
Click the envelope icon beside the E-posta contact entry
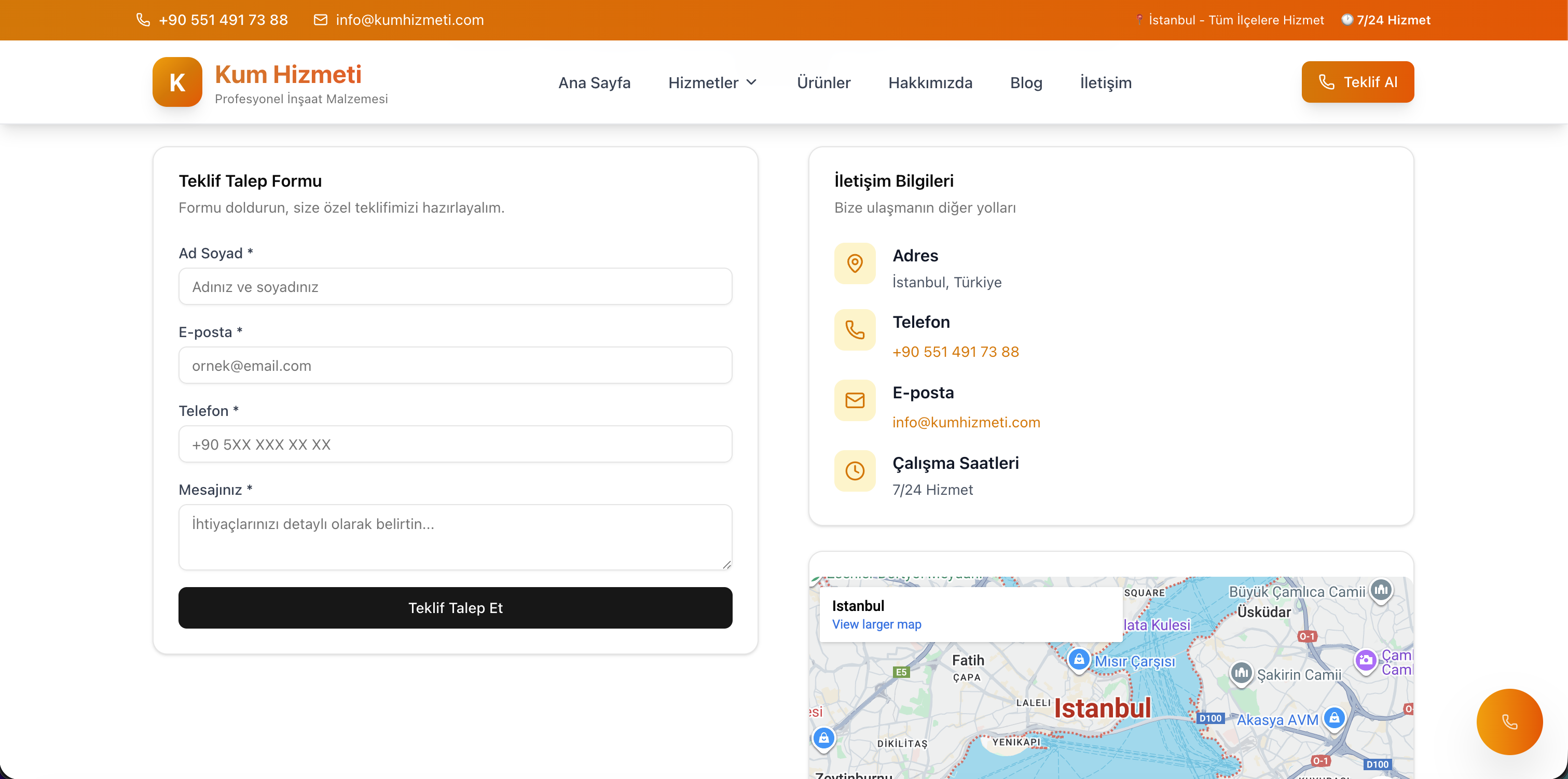click(x=855, y=400)
